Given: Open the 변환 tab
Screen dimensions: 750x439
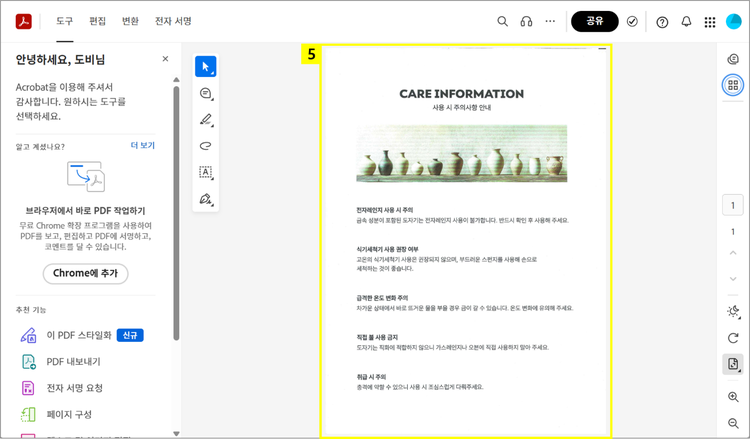Looking at the screenshot, I should coord(130,21).
